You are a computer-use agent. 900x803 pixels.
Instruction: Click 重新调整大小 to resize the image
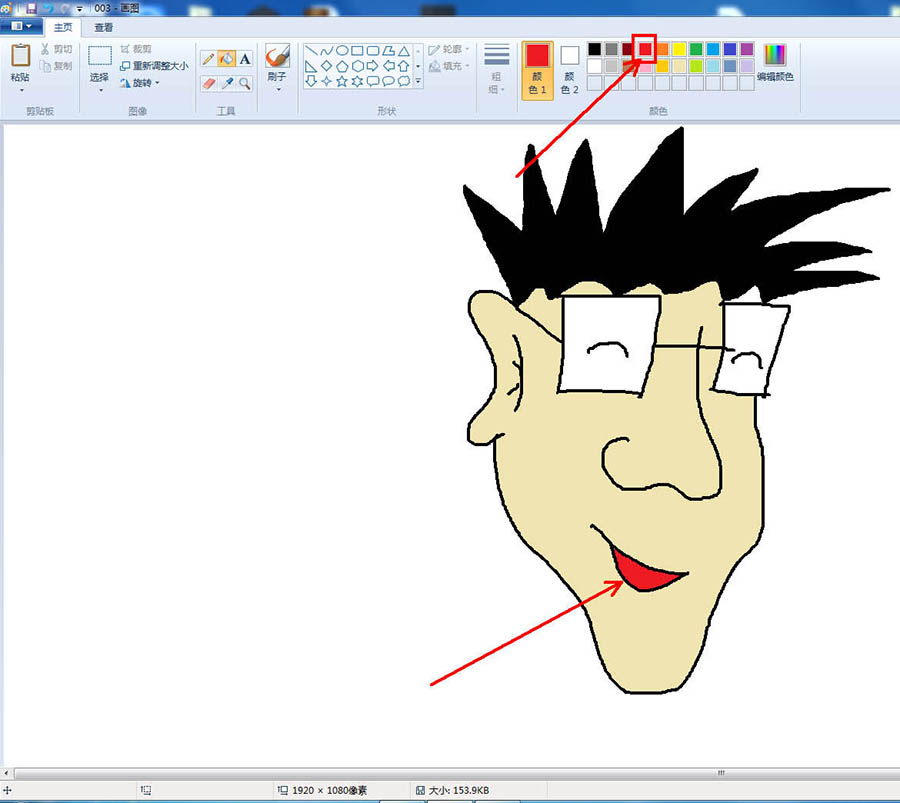154,66
